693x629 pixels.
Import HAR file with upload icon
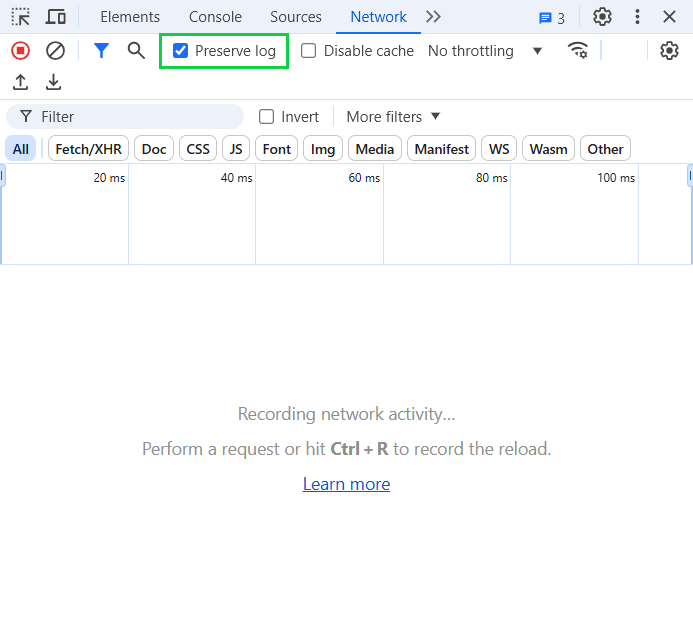(x=20, y=83)
